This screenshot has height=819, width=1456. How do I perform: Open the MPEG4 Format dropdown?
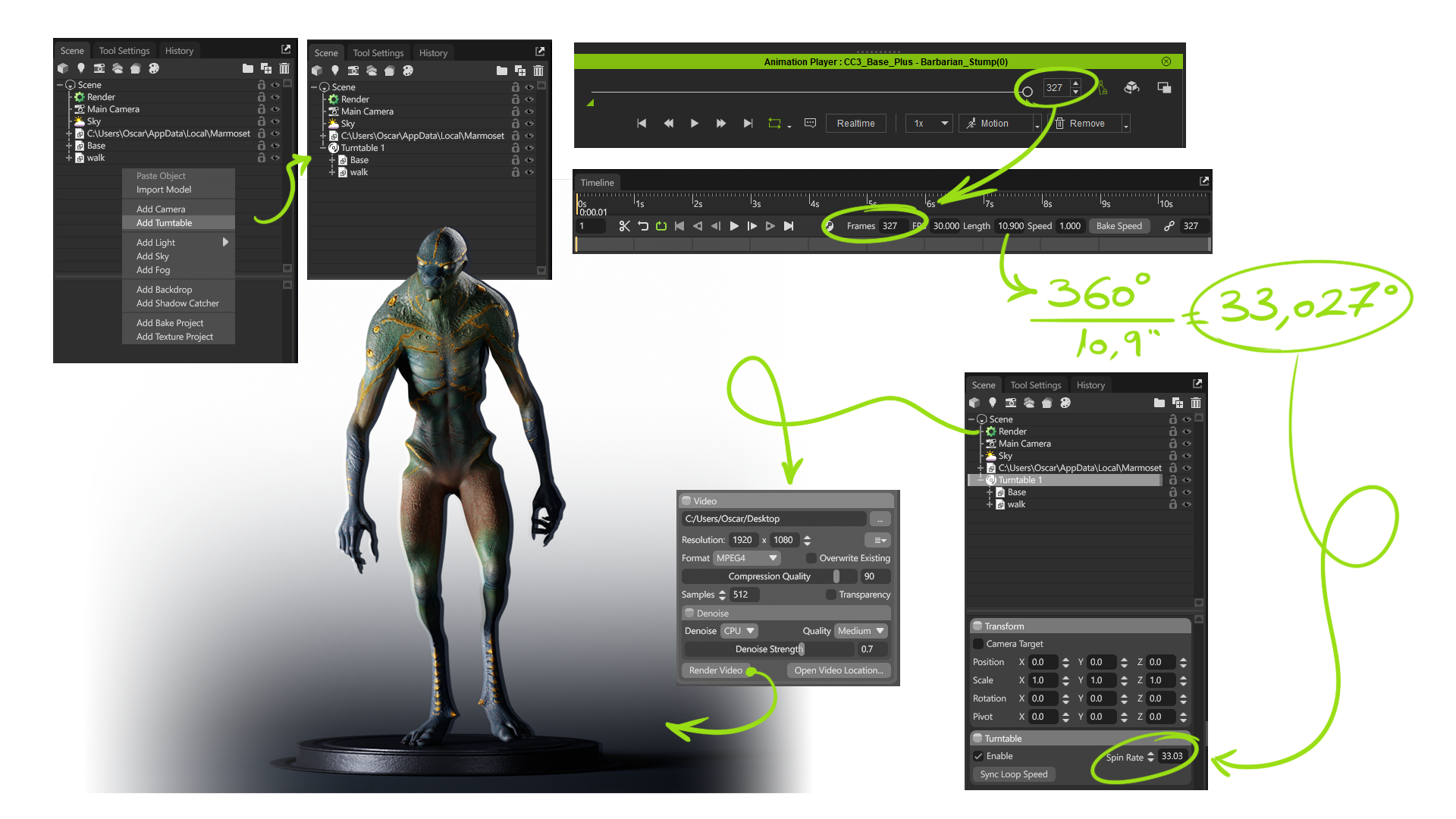click(x=747, y=558)
